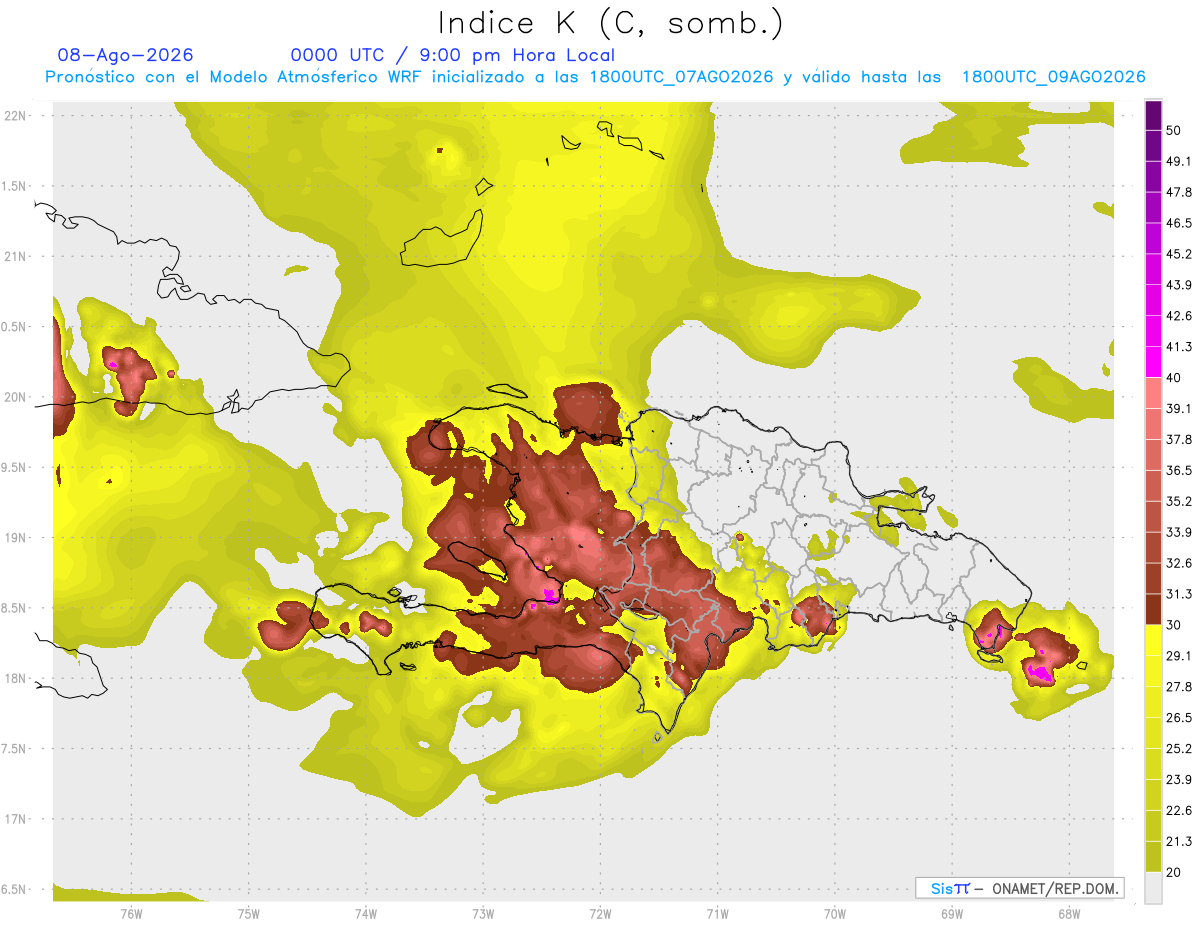Select the latitude label "17N"

click(15, 819)
